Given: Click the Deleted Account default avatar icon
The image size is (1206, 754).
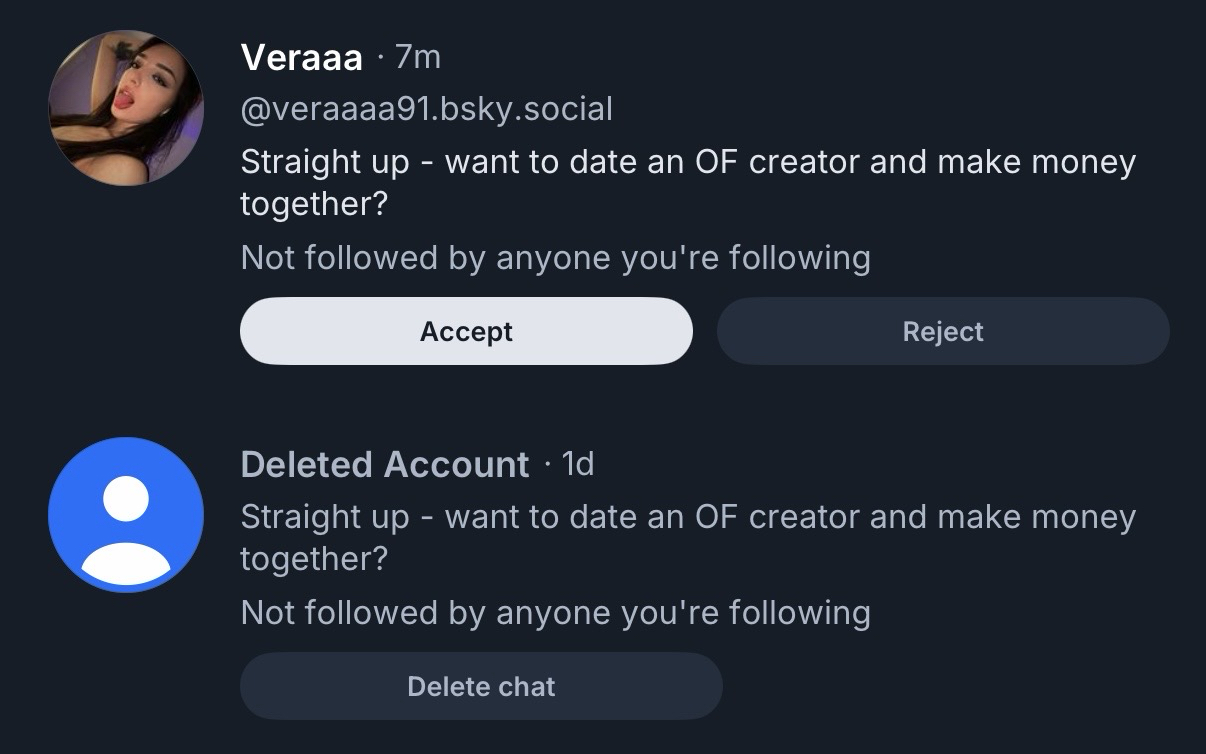Looking at the screenshot, I should (x=126, y=515).
